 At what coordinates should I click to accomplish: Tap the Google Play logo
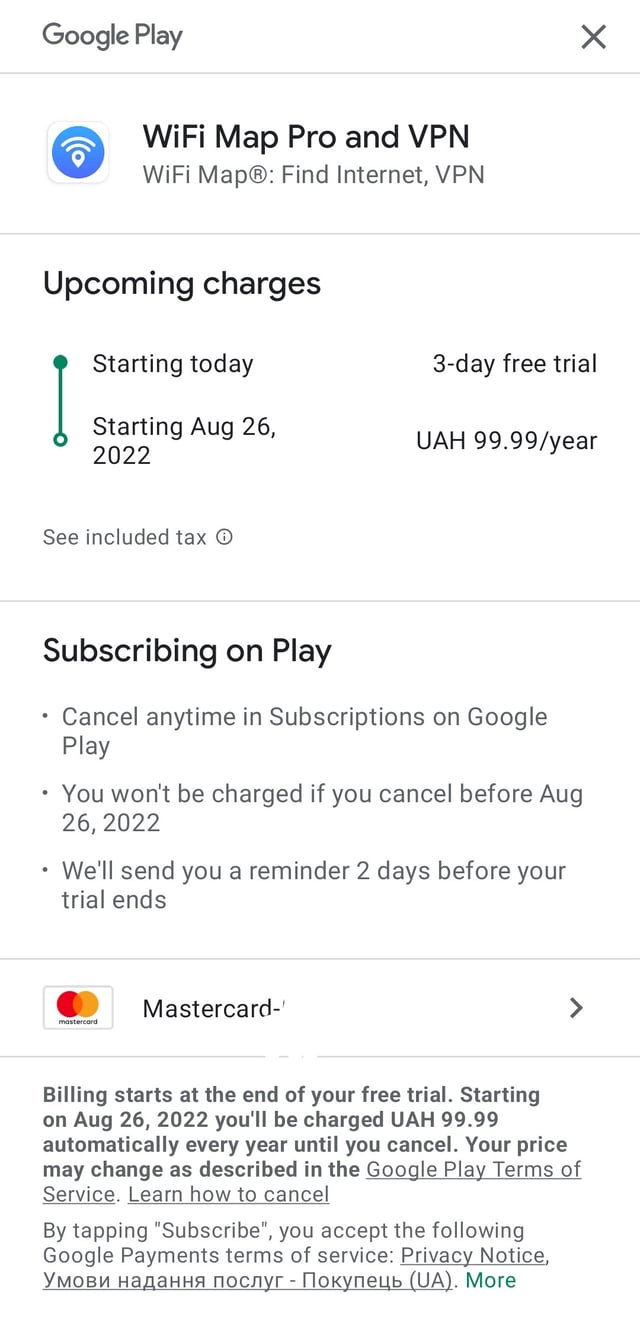pos(112,37)
